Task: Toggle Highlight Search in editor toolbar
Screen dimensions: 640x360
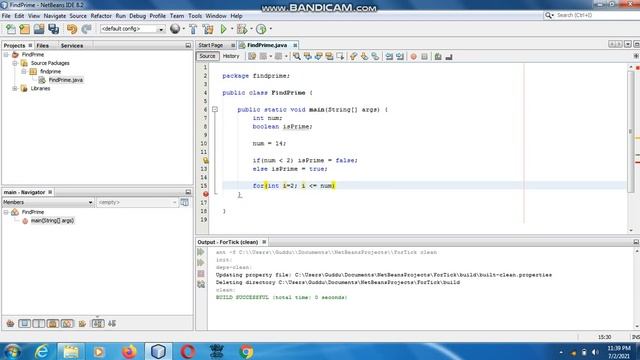Action: [329, 57]
